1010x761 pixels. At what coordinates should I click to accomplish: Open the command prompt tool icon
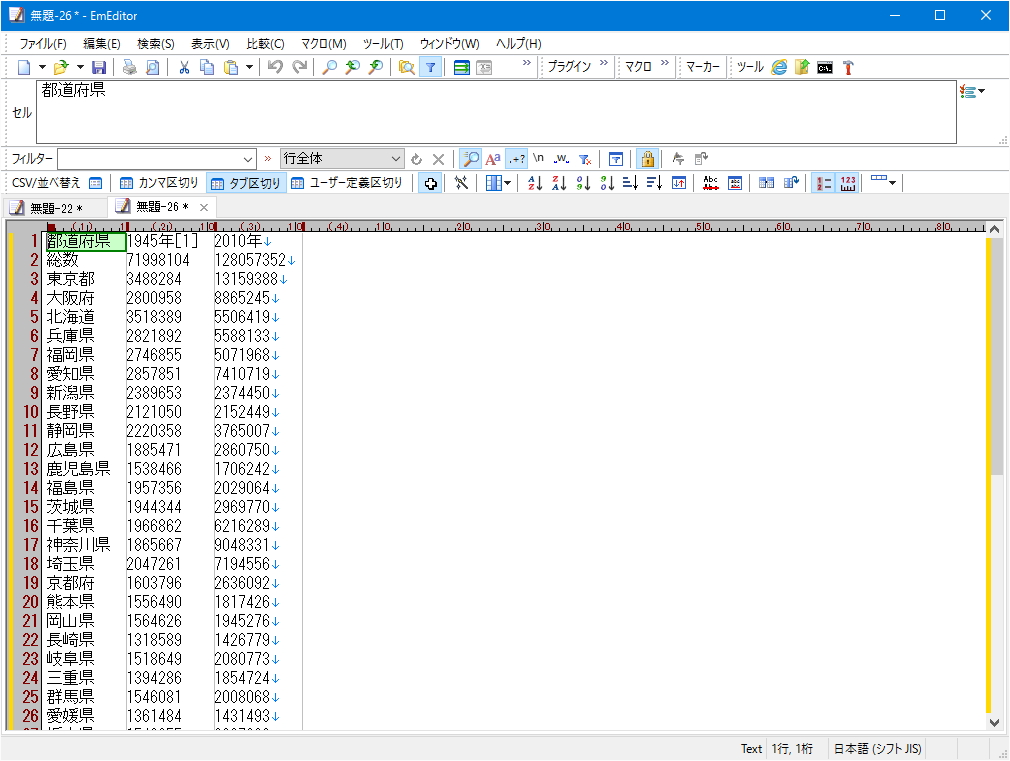coord(825,67)
